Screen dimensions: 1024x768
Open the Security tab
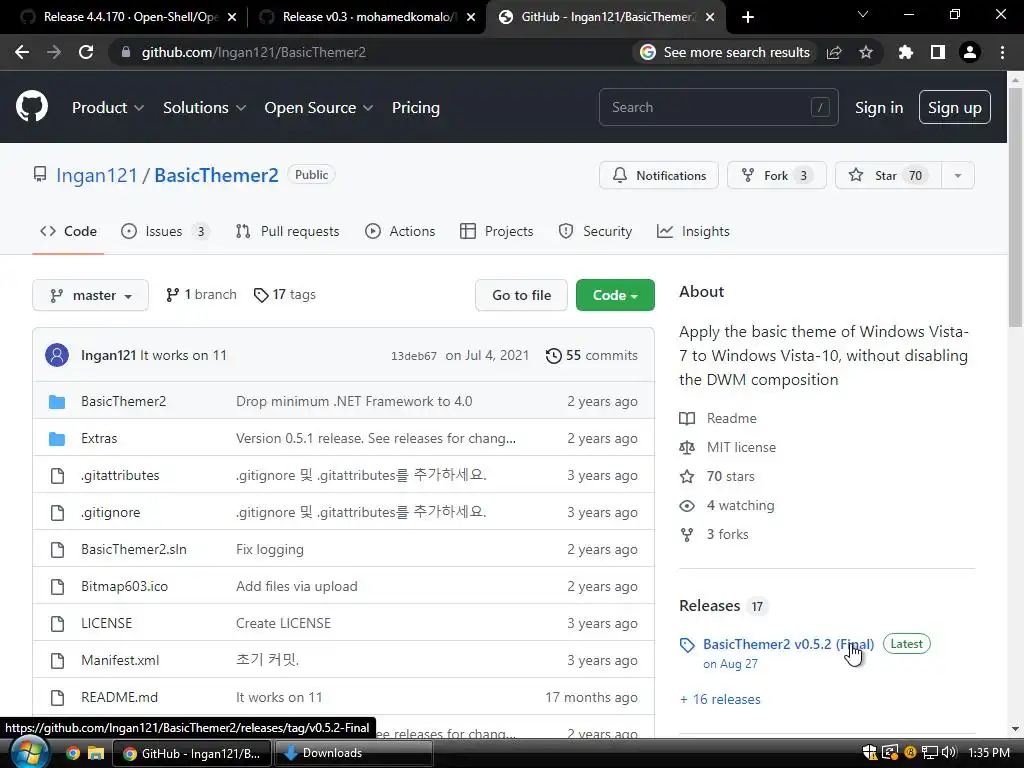[x=595, y=231]
